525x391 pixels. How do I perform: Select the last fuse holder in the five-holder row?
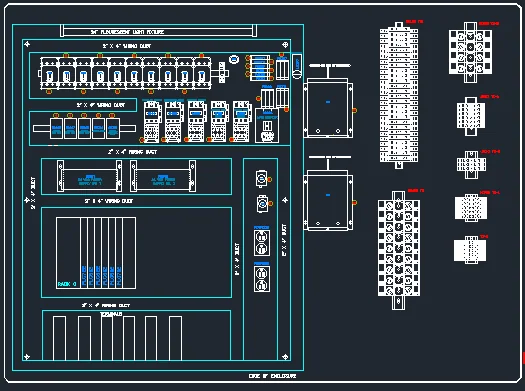tap(113, 128)
